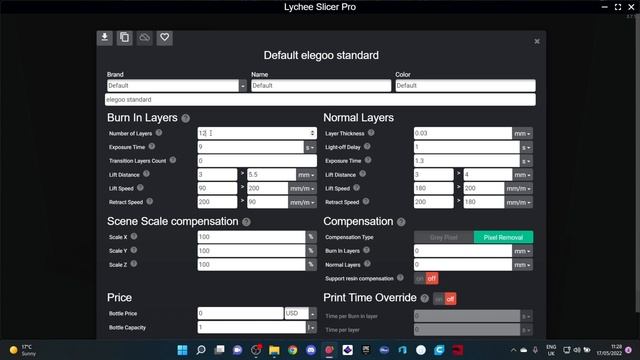The height and width of the screenshot is (360, 640).
Task: Open File Explorer from taskbar
Action: tap(274, 350)
